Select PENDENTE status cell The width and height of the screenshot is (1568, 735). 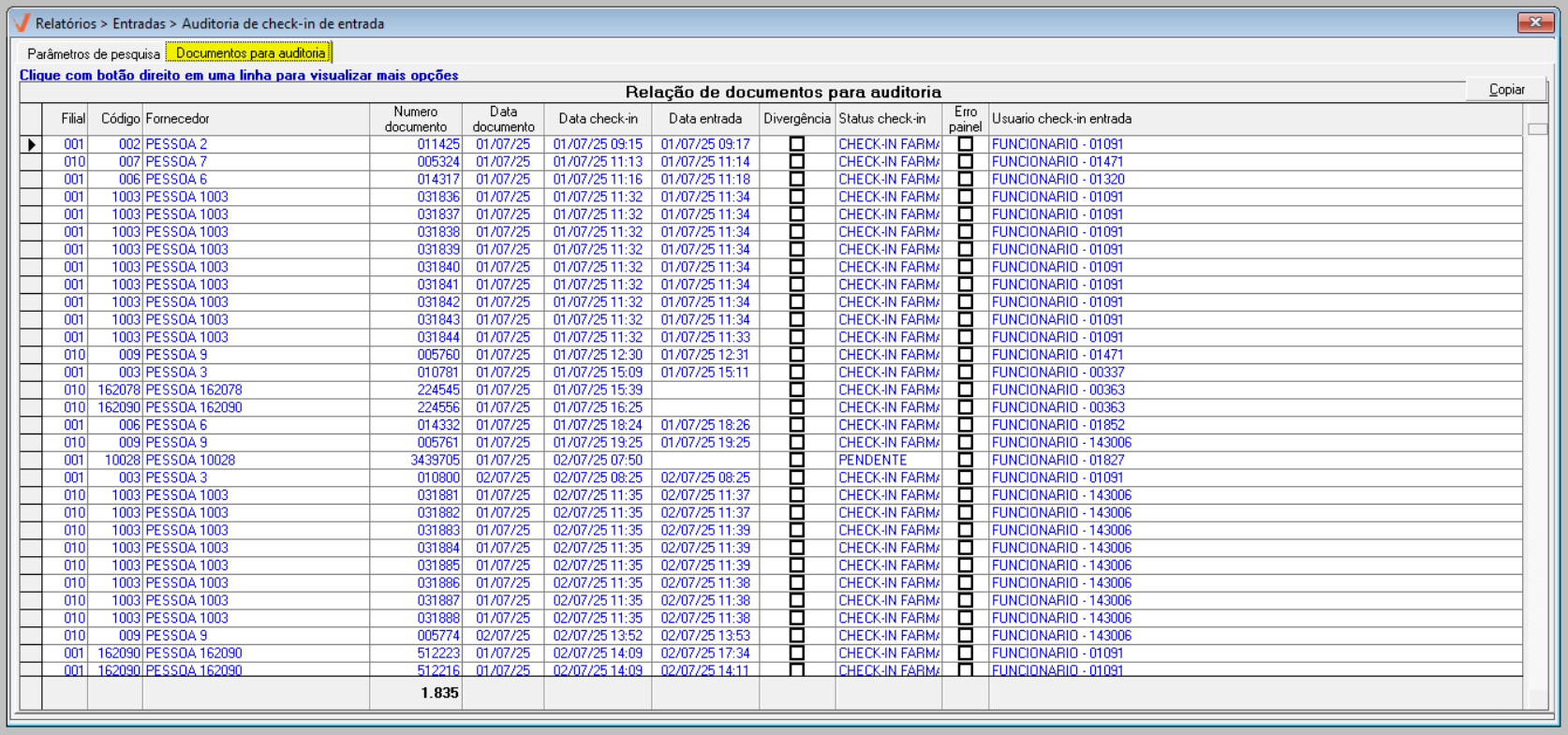click(x=873, y=461)
